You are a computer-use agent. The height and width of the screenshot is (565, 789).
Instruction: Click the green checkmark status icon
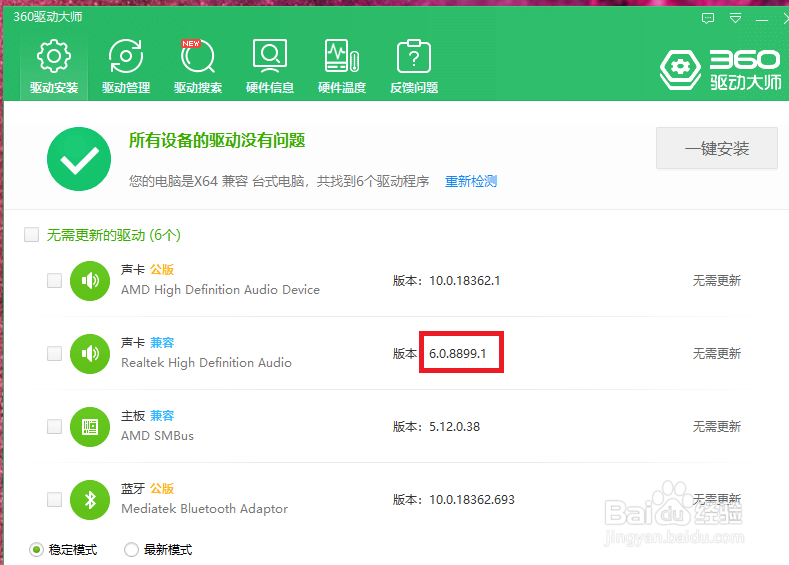tap(79, 159)
